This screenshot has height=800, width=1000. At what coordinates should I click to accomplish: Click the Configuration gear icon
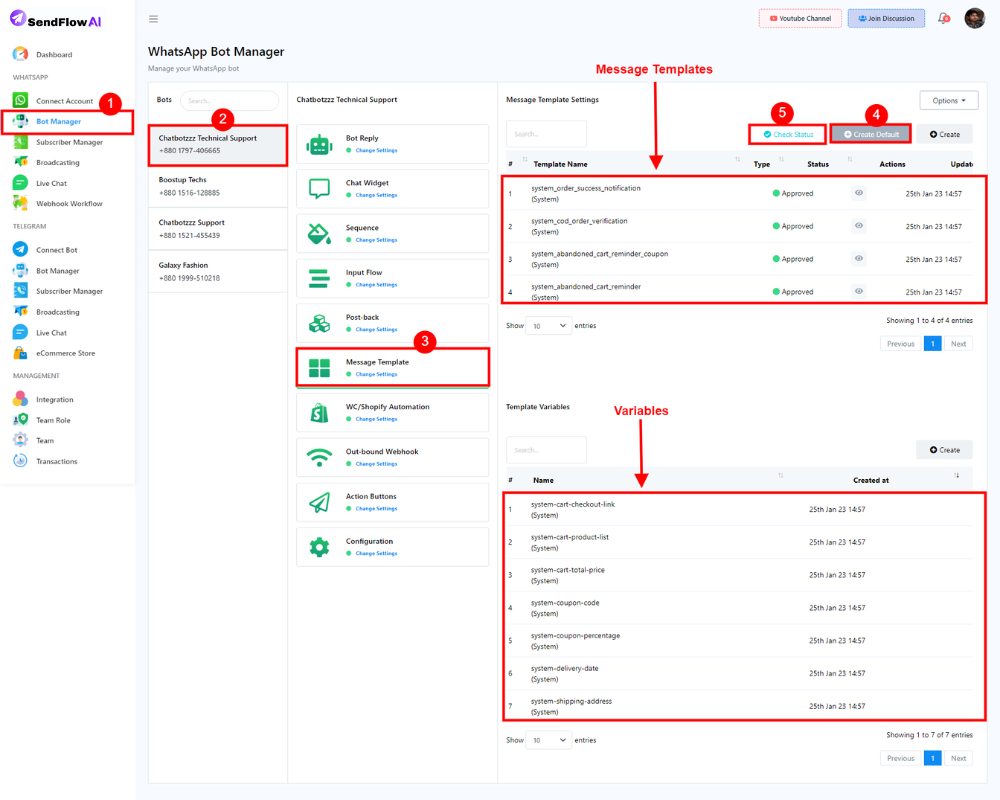320,547
